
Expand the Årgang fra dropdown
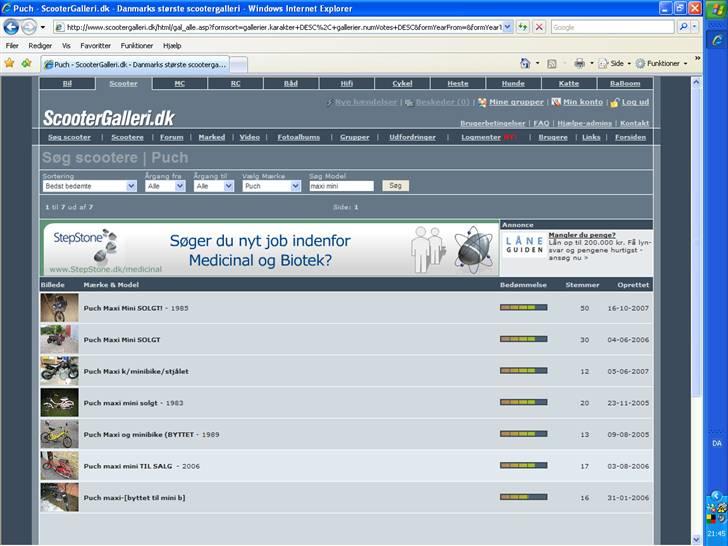(x=162, y=186)
